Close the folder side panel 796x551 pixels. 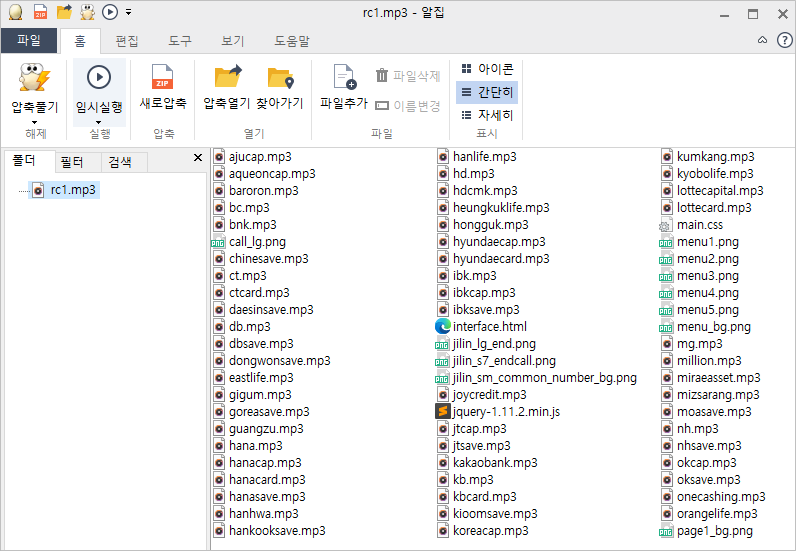[198, 158]
